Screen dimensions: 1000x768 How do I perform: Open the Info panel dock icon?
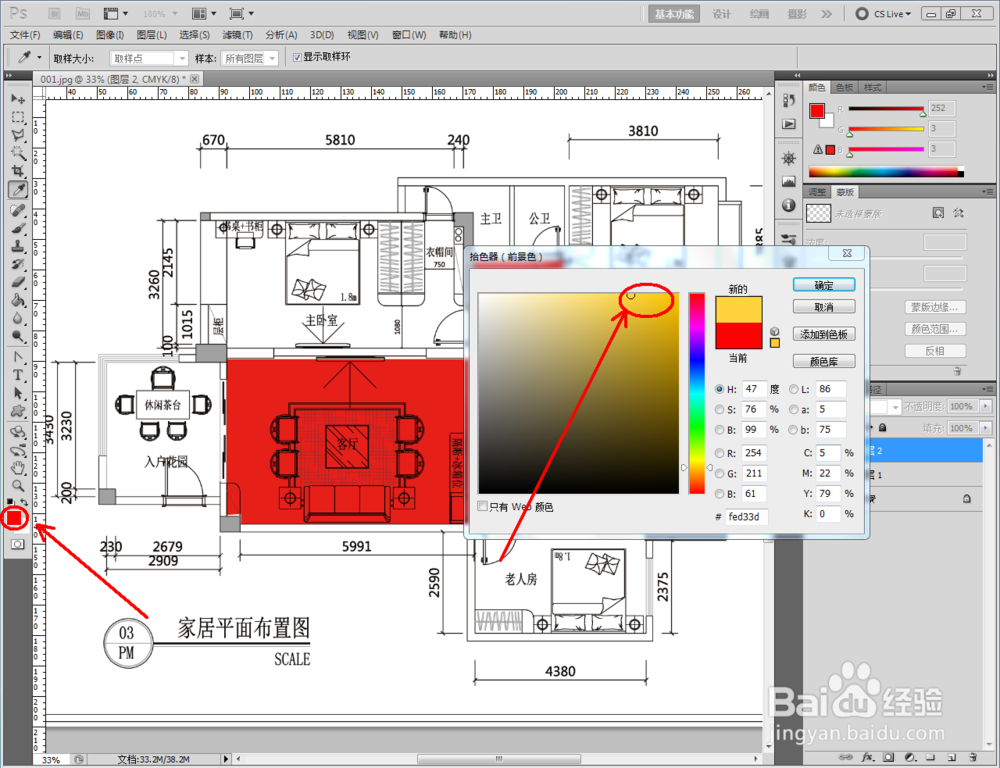(789, 205)
